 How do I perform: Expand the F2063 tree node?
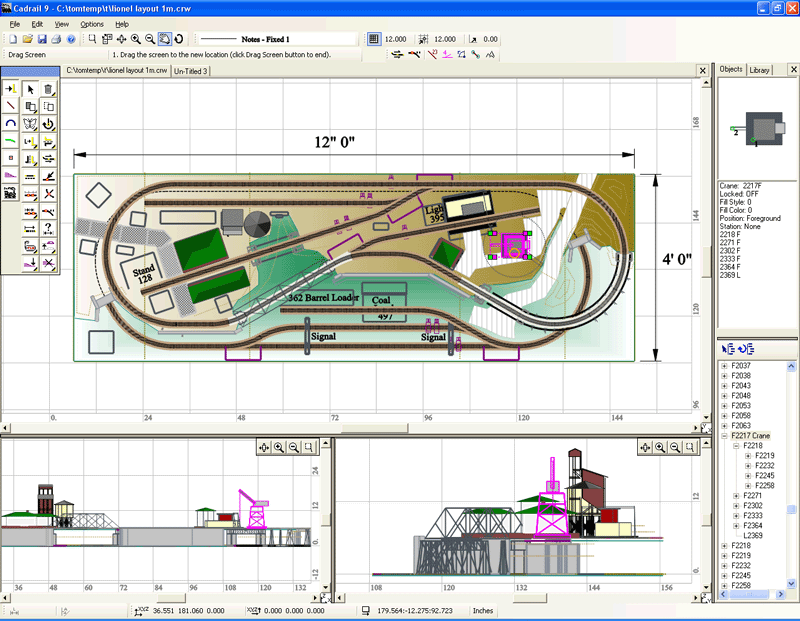pos(724,426)
